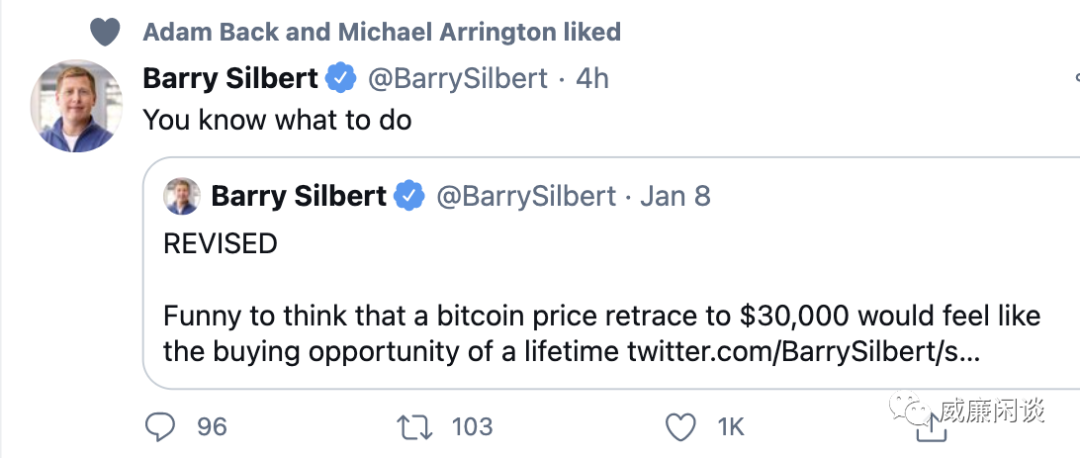Click the Barry Silbert name in quoted tweet
The height and width of the screenshot is (458, 1080).
(x=298, y=196)
